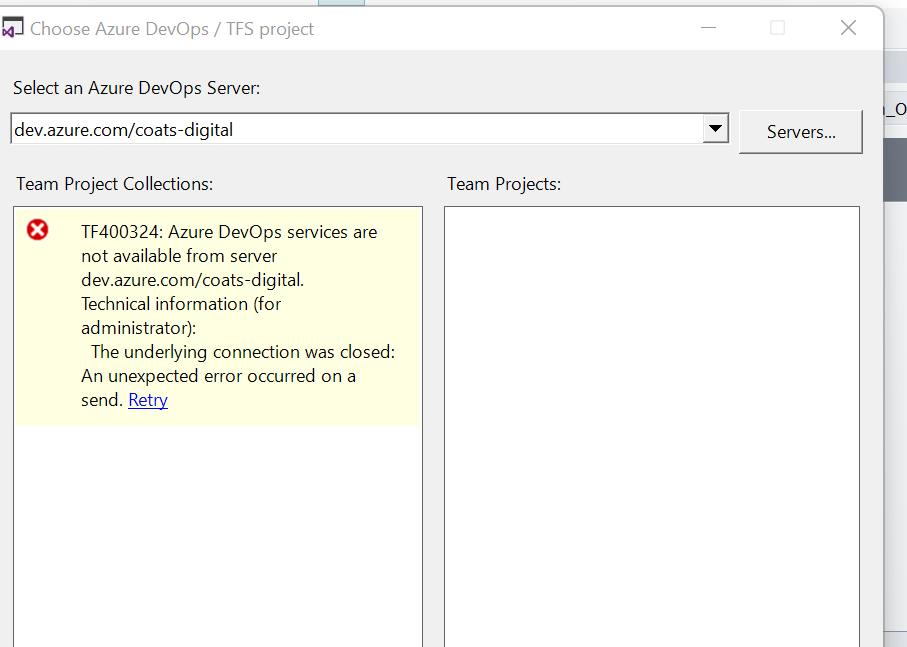Click the background window tab above the dialog
Image resolution: width=907 pixels, height=647 pixels.
(x=340, y=3)
